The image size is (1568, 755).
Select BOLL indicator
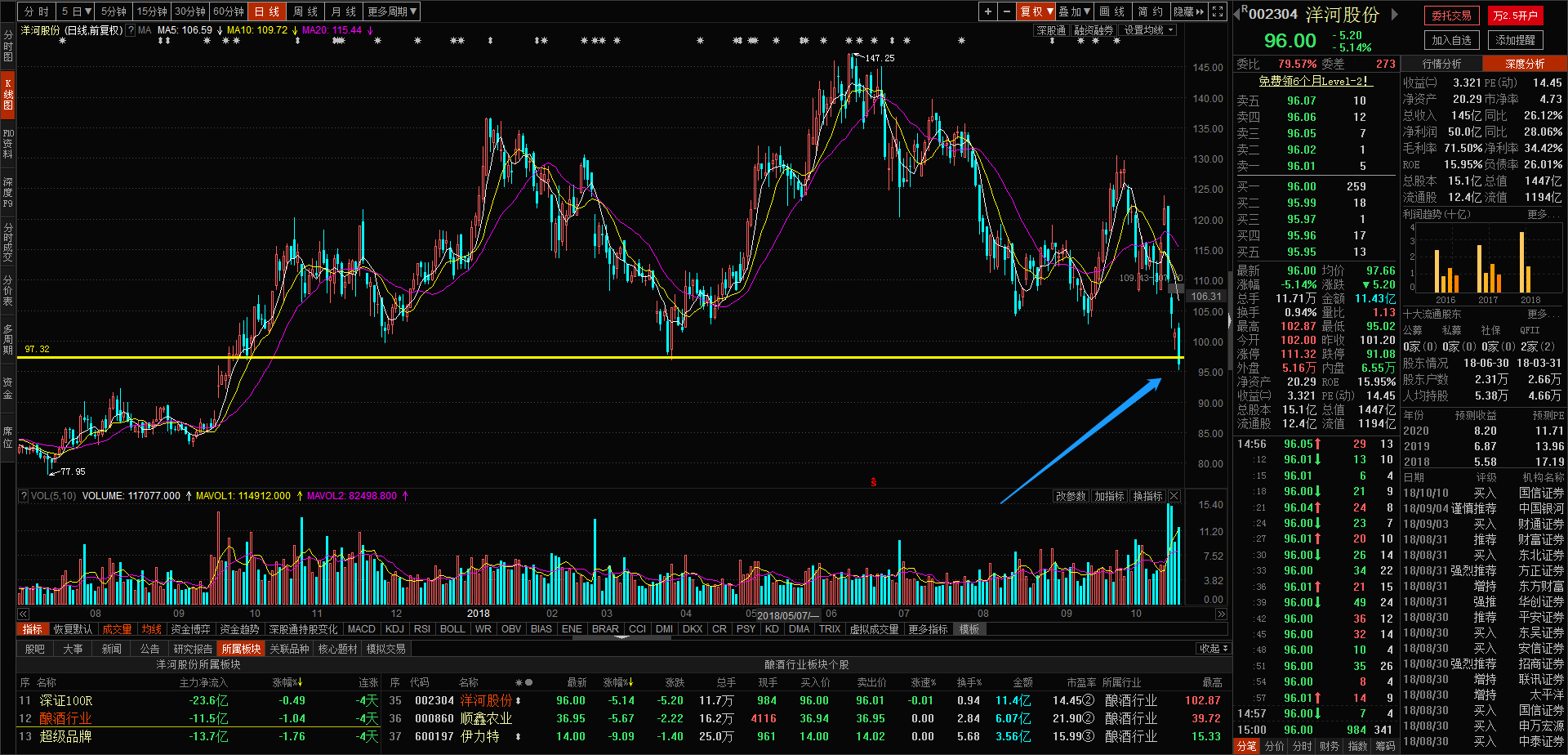click(452, 629)
